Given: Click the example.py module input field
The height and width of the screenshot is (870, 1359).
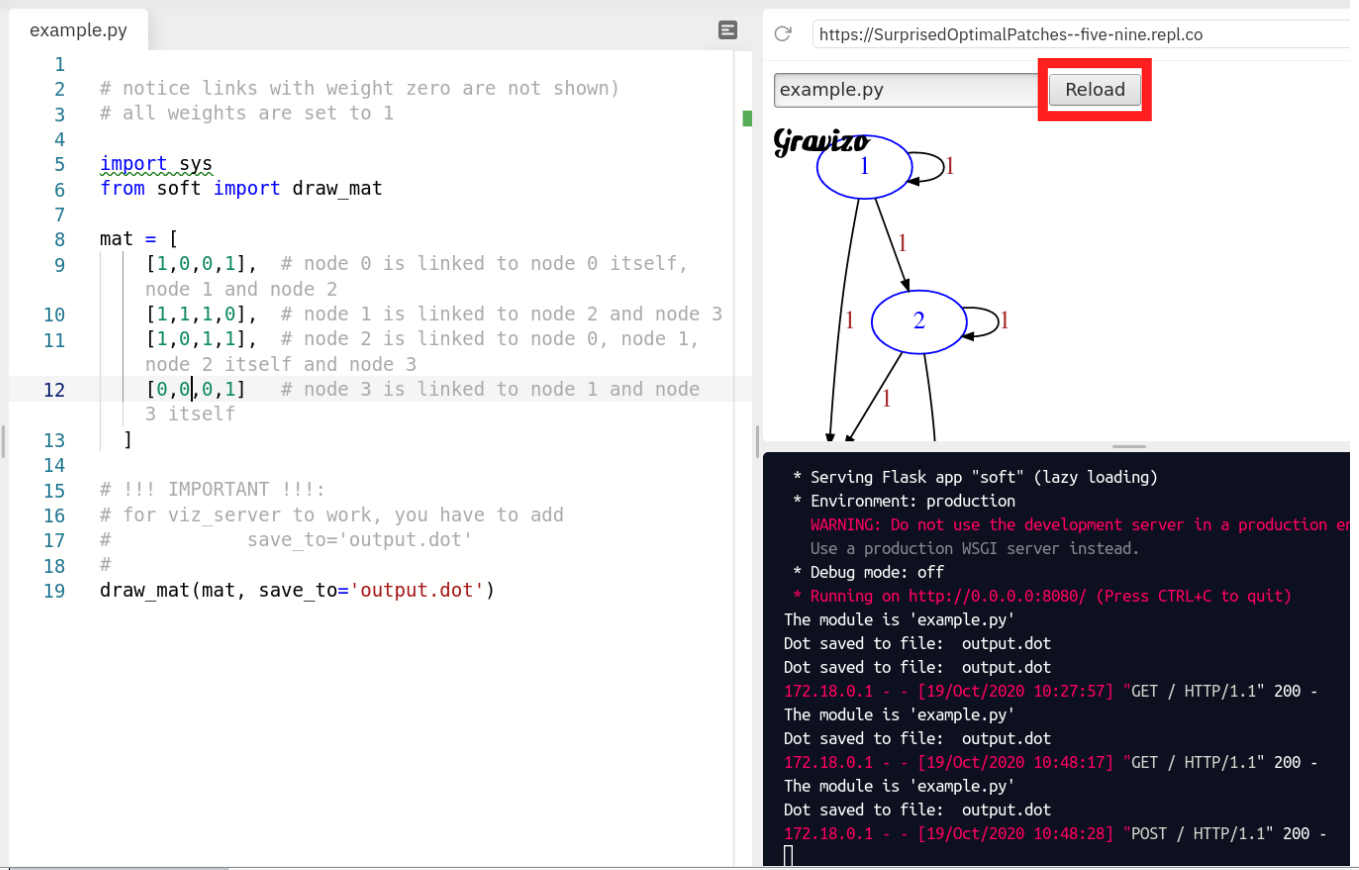Looking at the screenshot, I should (x=908, y=89).
